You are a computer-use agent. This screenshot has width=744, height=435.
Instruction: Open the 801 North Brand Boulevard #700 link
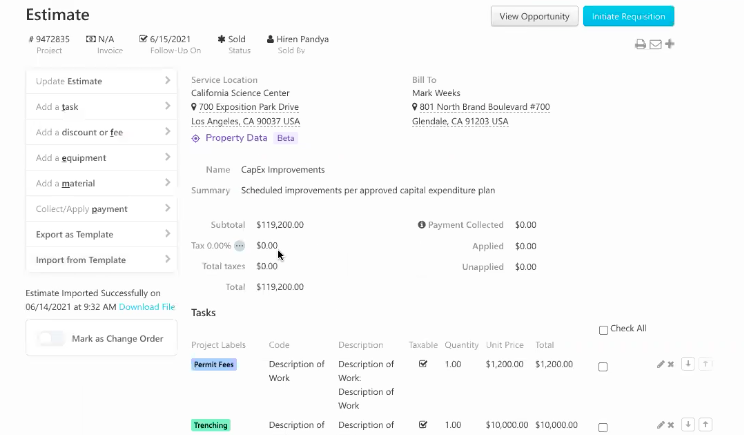click(484, 107)
